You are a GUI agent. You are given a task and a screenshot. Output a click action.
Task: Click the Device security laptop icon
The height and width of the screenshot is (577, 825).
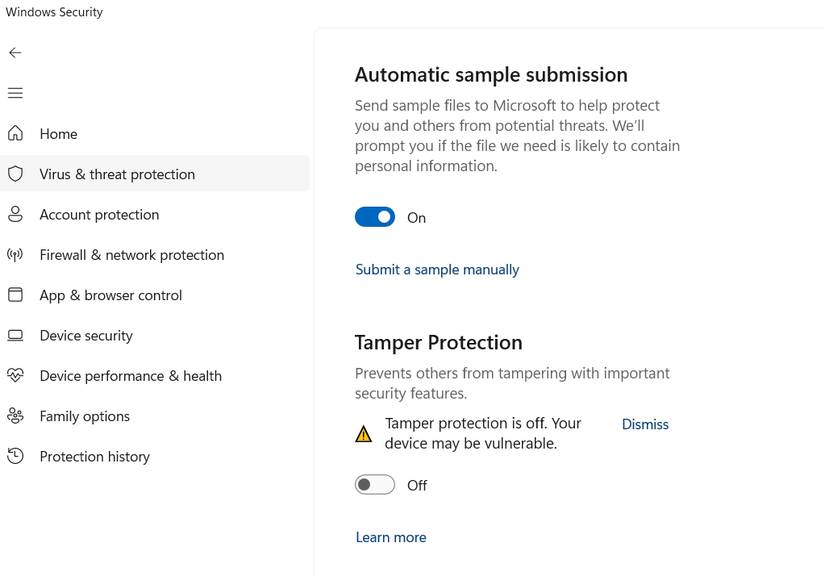[15, 336]
